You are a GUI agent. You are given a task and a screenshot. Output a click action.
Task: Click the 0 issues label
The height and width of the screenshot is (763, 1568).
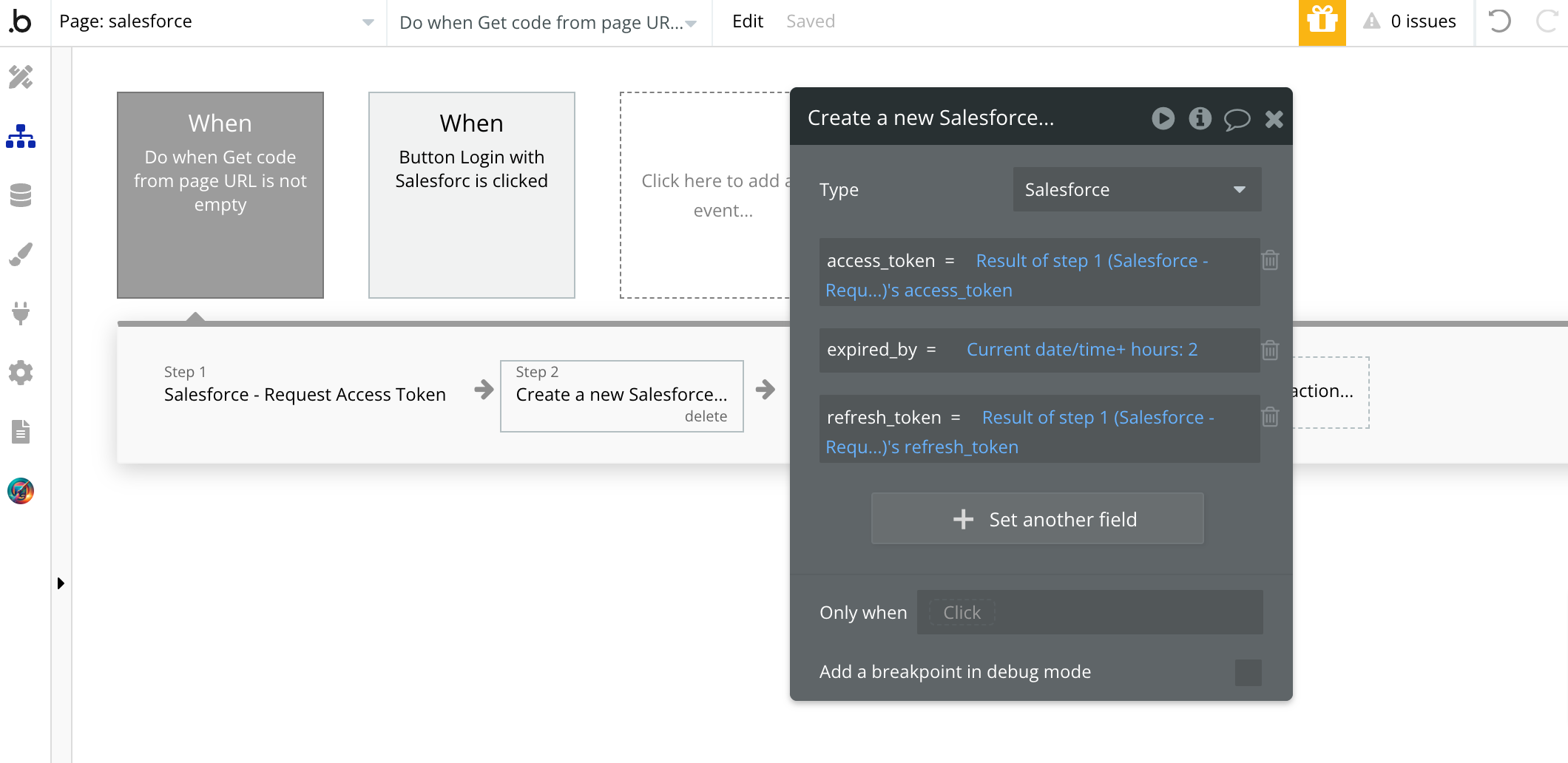(1423, 21)
